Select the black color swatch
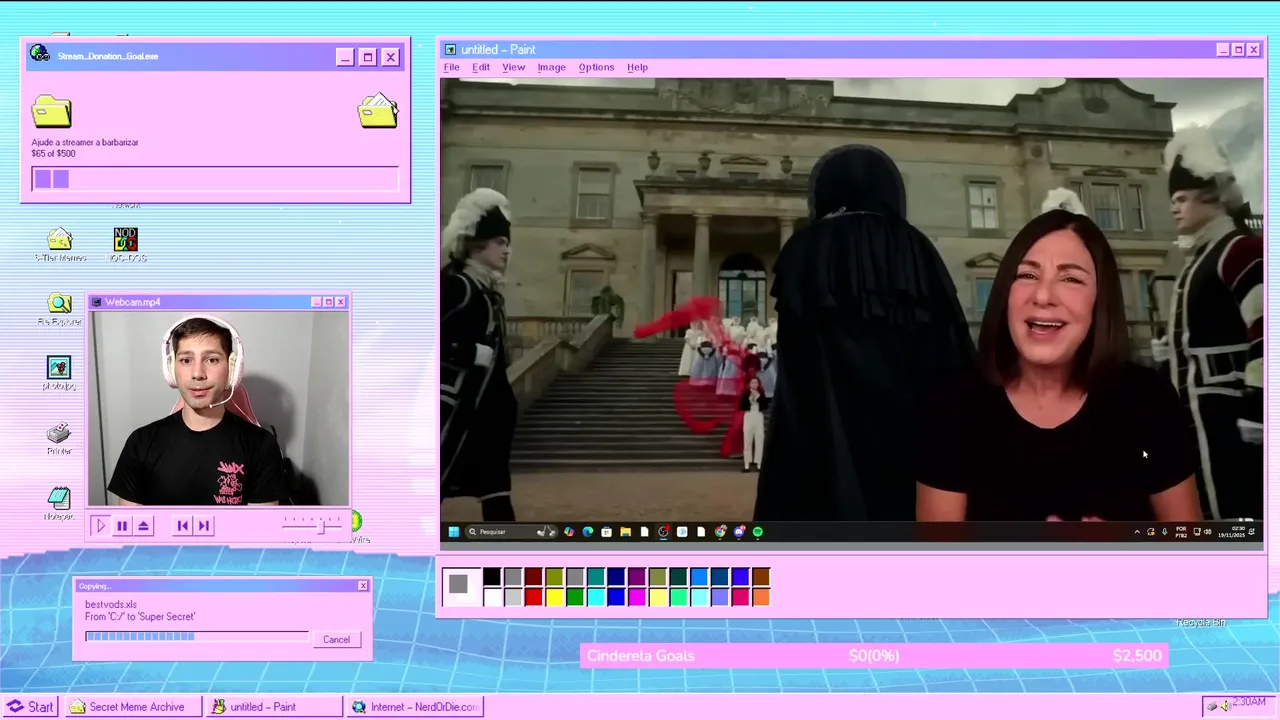The image size is (1280, 720). pyautogui.click(x=492, y=576)
